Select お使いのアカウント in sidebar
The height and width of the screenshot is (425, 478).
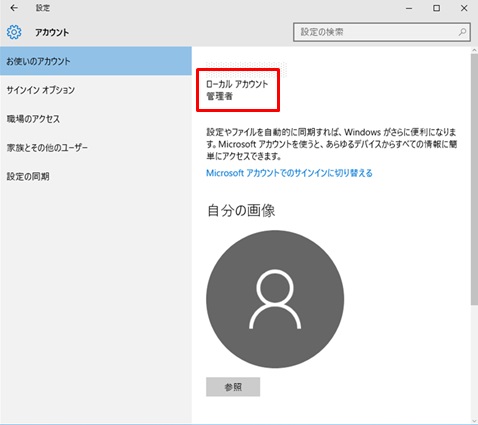[x=96, y=61]
